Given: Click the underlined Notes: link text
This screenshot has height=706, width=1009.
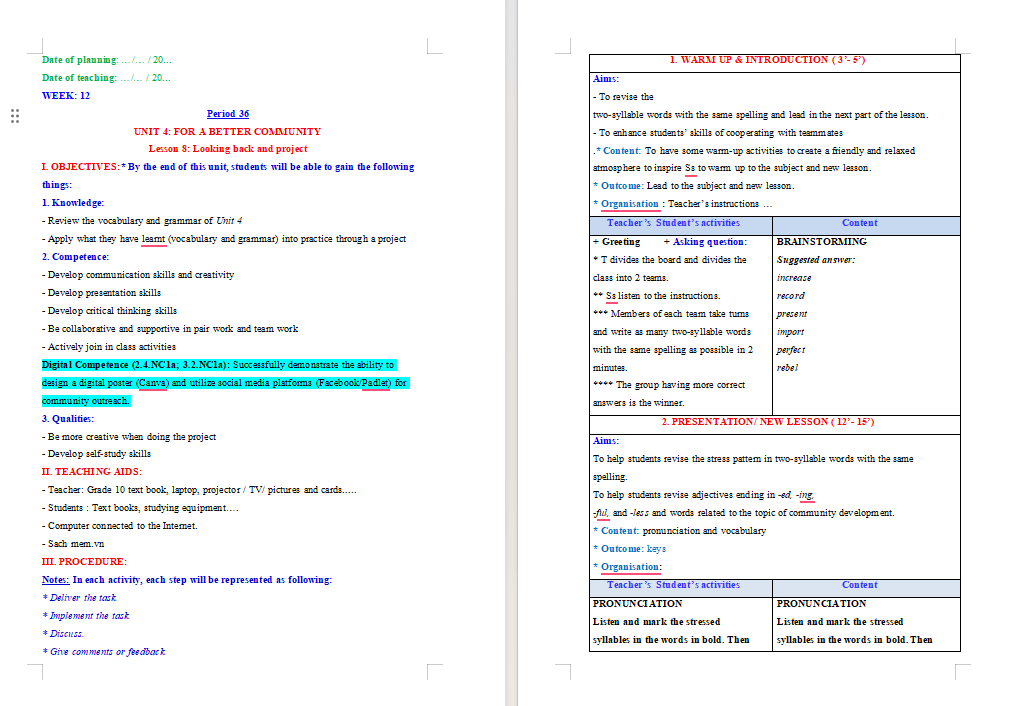Looking at the screenshot, I should [x=55, y=580].
